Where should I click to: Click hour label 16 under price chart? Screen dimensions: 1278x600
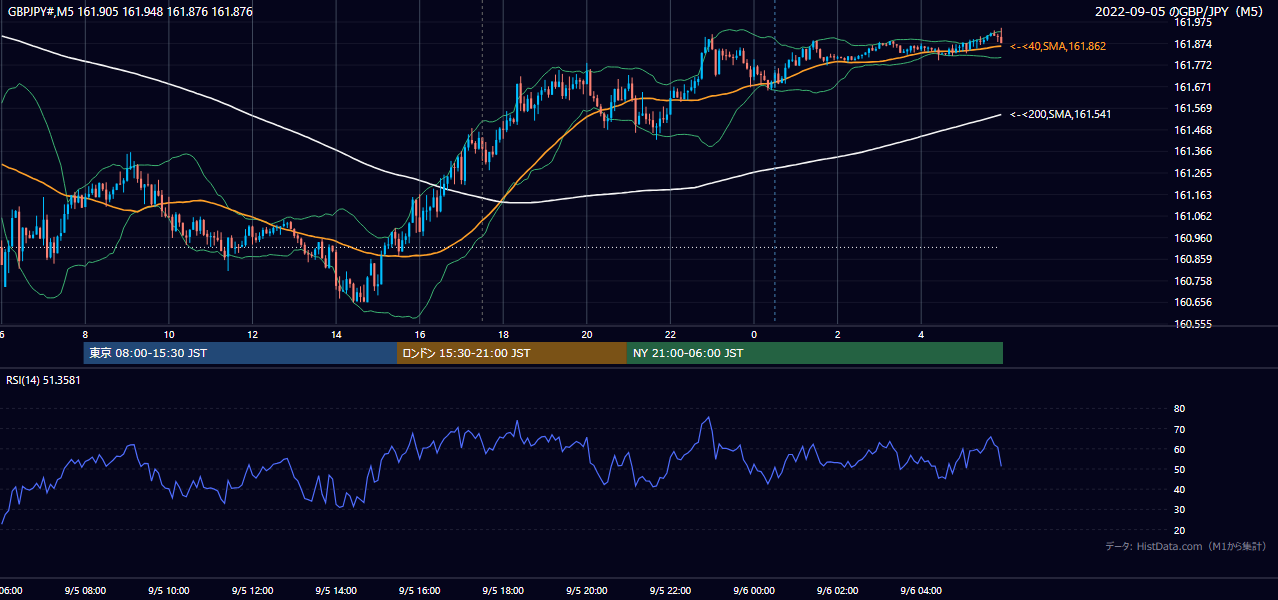coord(420,334)
